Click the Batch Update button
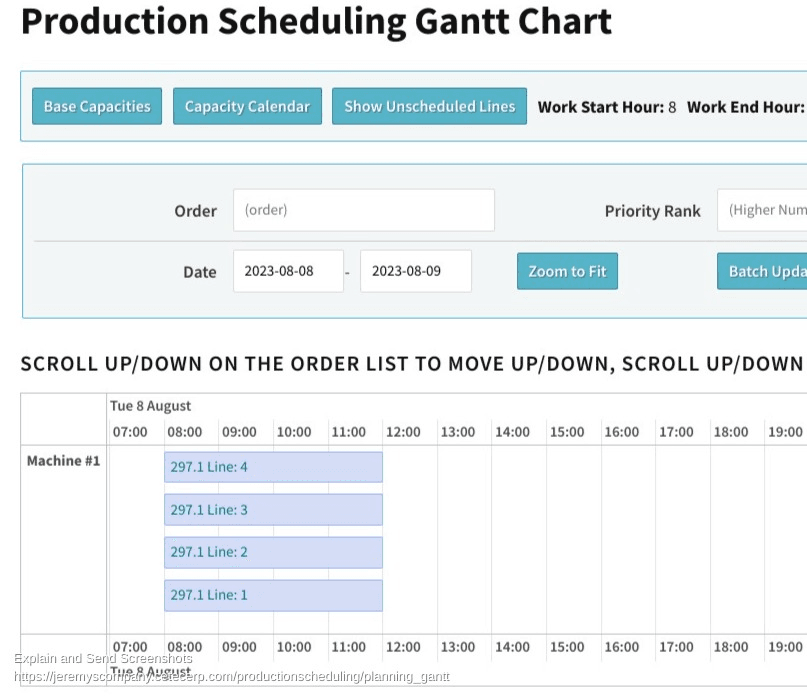This screenshot has width=807, height=698. (x=762, y=271)
